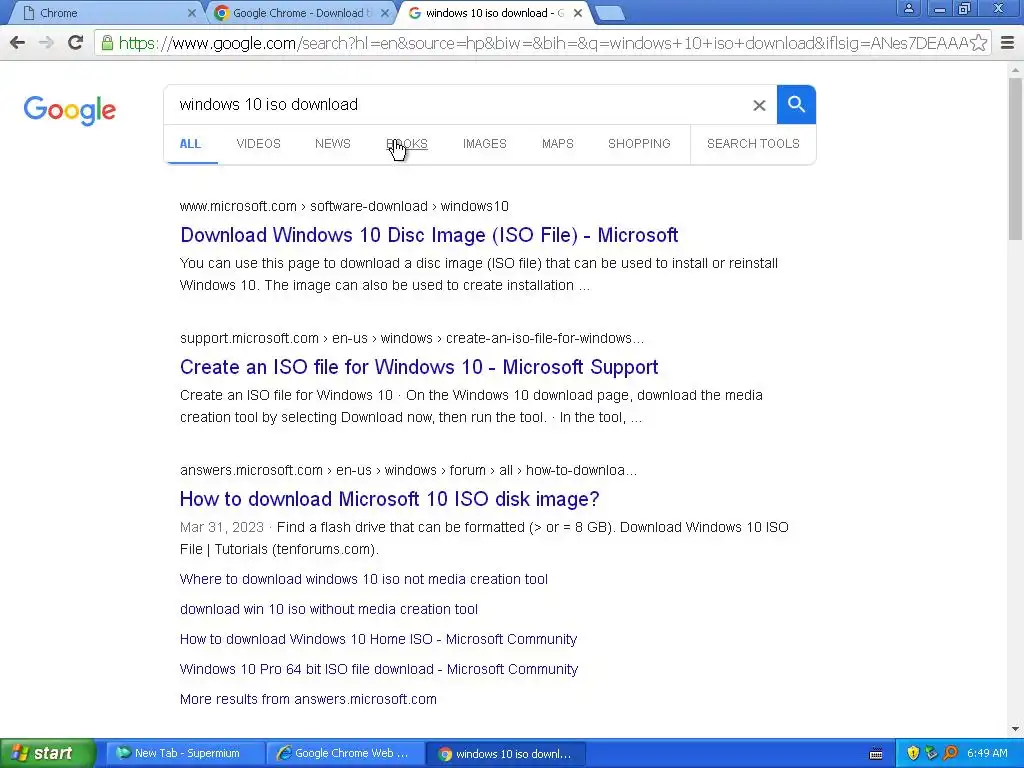Select the NEWS search filter tab
This screenshot has width=1024, height=768.
[333, 144]
